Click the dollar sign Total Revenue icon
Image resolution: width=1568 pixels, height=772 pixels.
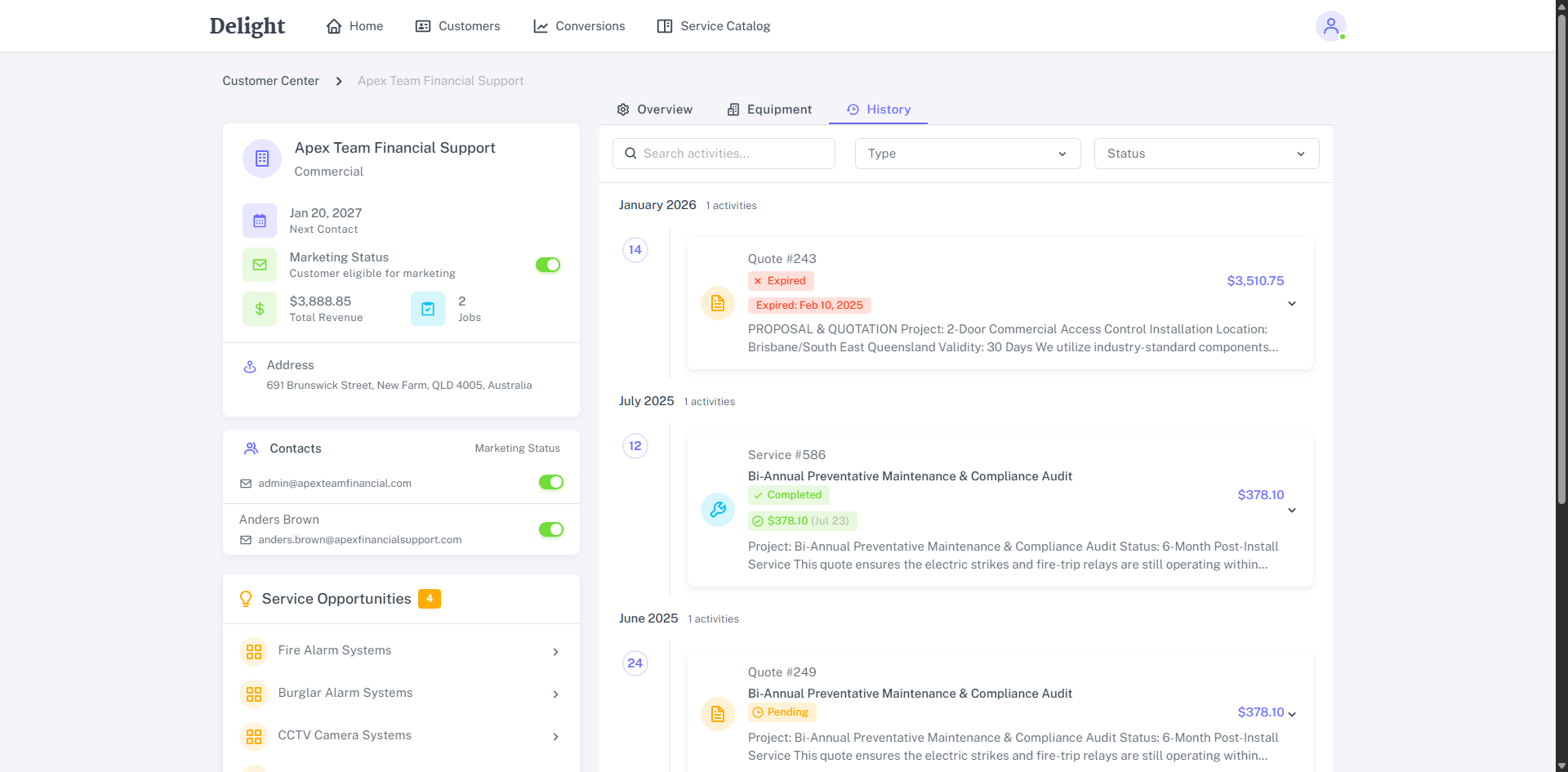click(260, 309)
